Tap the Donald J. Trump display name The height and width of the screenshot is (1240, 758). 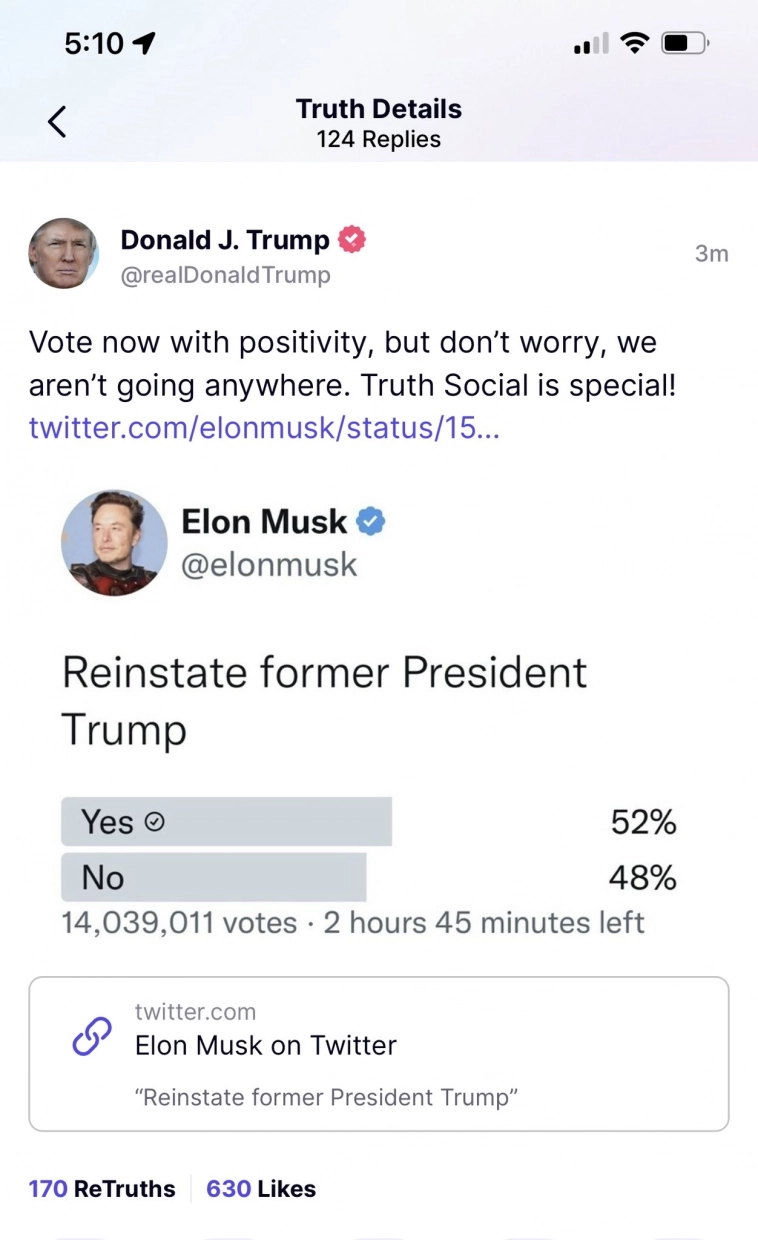pos(225,240)
